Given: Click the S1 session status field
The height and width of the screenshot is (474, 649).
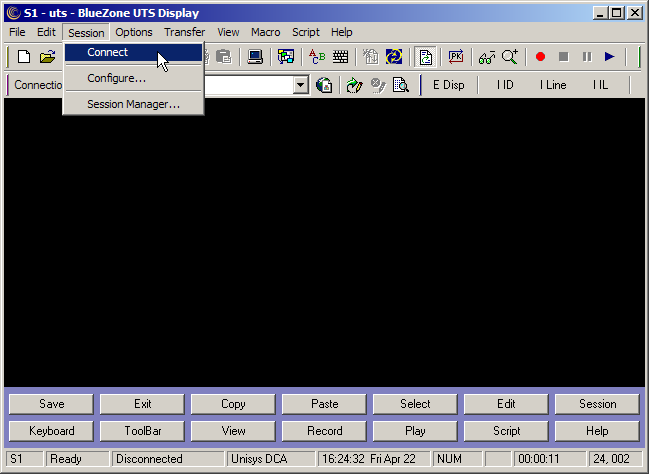Looking at the screenshot, I should (24, 459).
